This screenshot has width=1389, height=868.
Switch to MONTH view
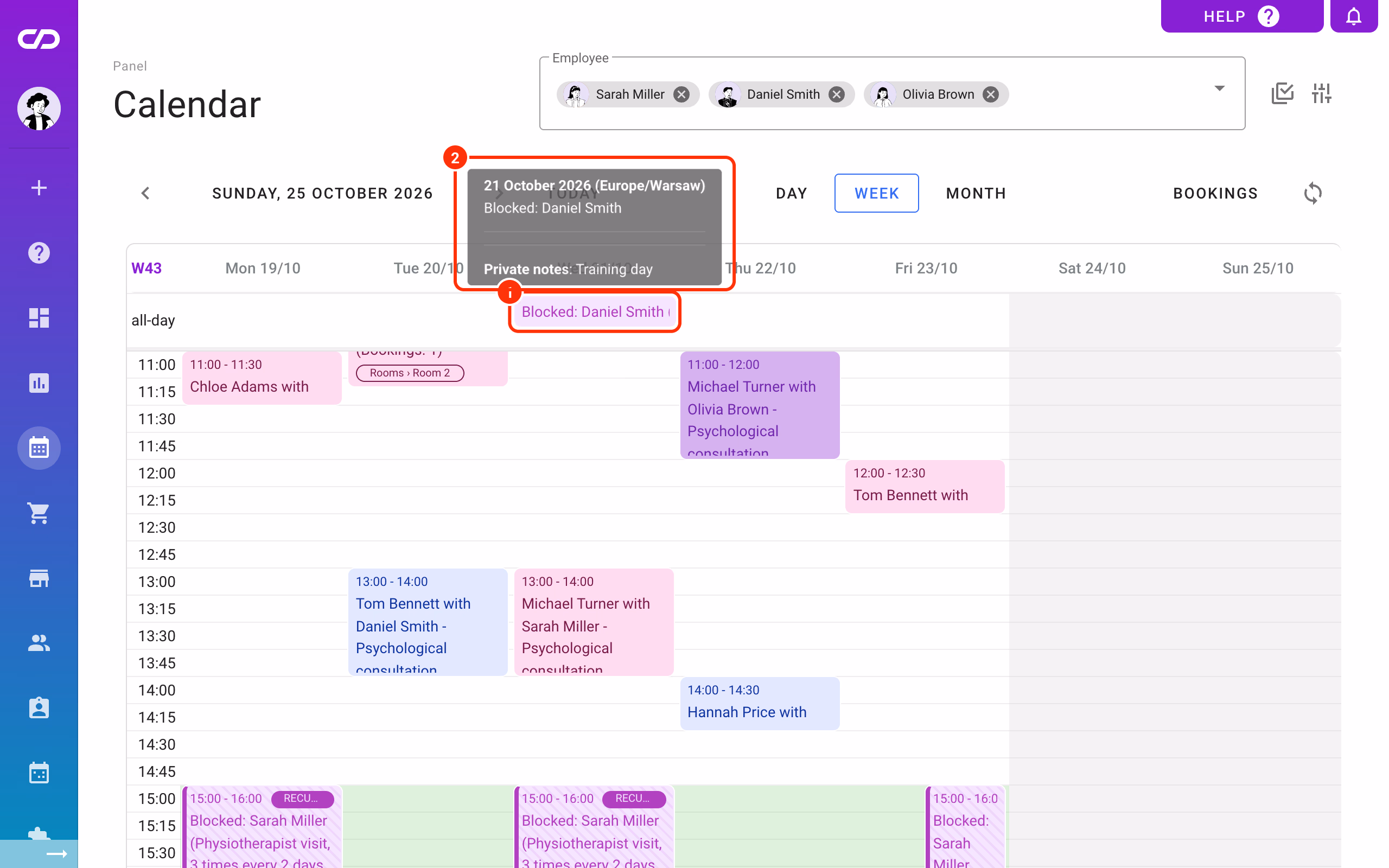[976, 194]
